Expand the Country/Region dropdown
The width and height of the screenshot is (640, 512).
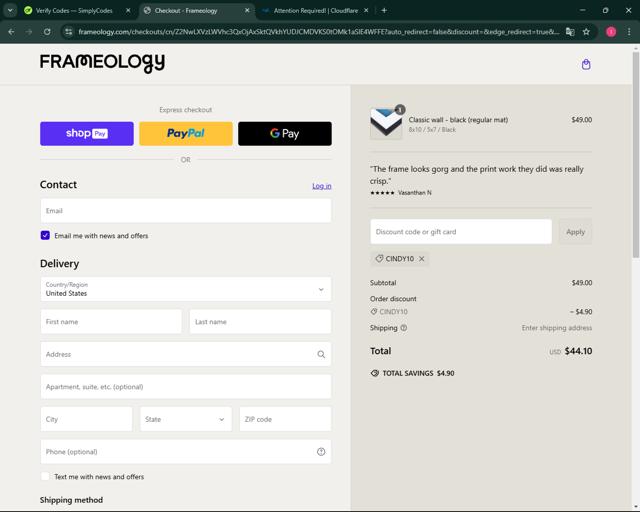186,289
